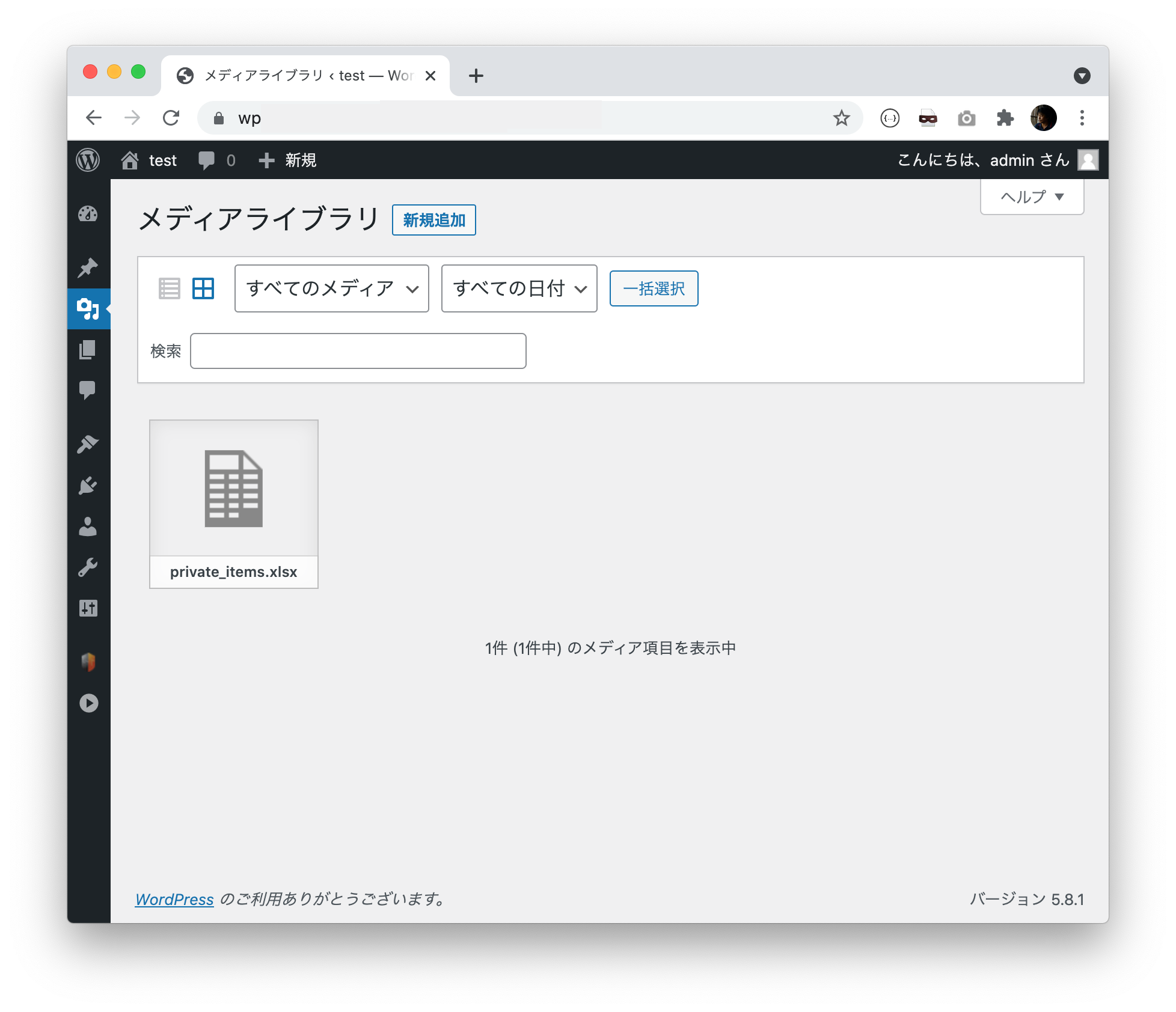Viewport: 1176px width, 1012px height.
Task: Go back with browser back arrow
Action: (94, 118)
